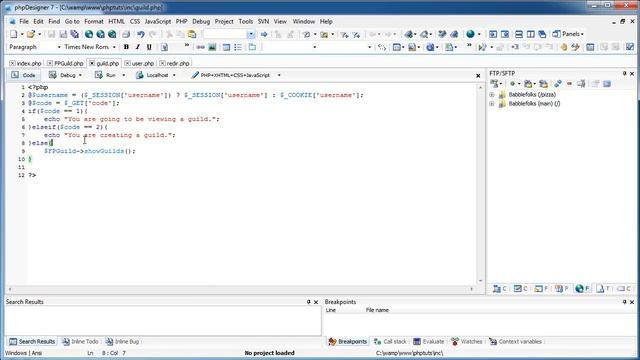Switch to the user.php tab
The image size is (640, 360).
pos(140,63)
